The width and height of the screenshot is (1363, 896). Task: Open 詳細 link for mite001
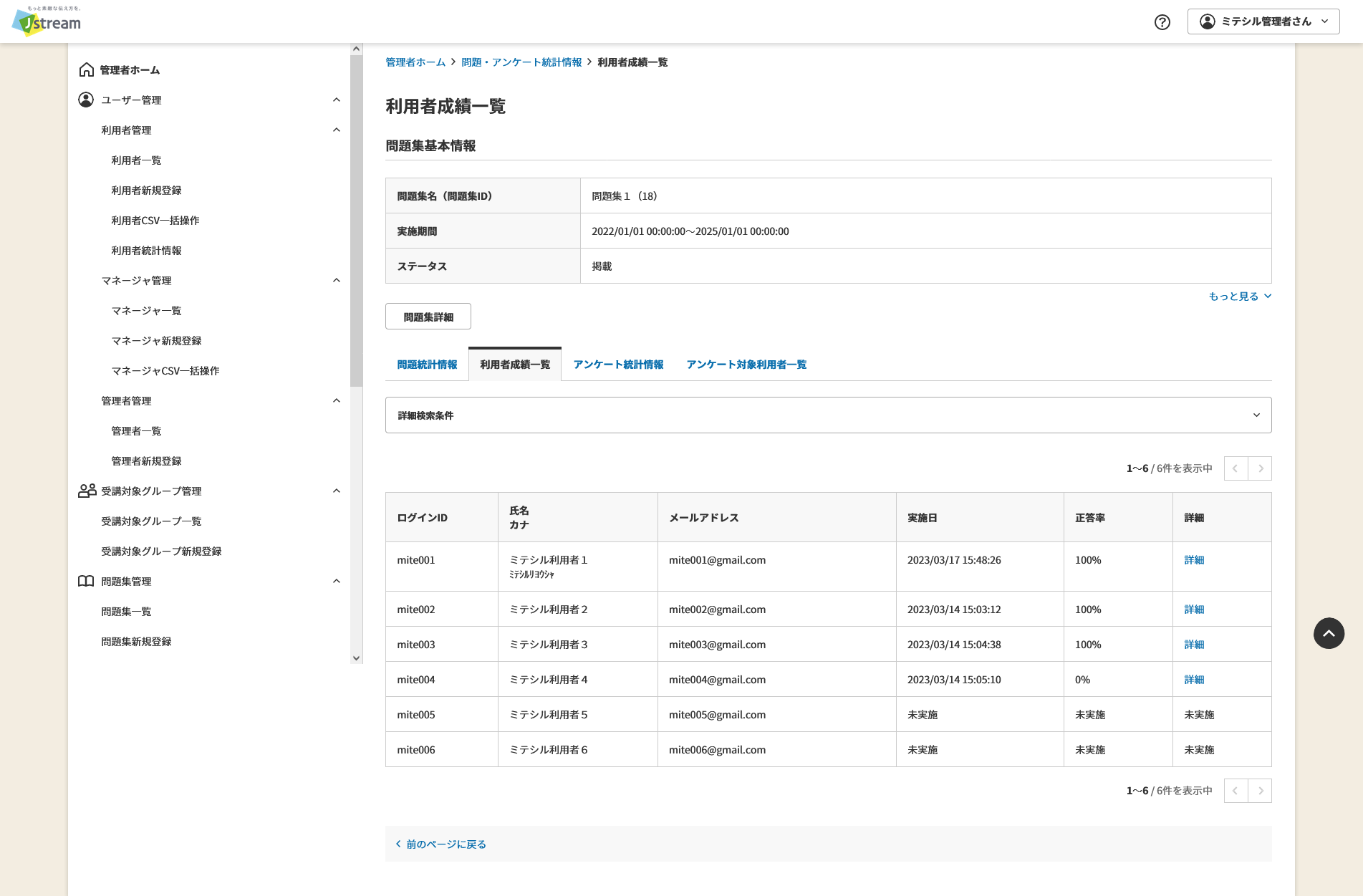pos(1194,560)
